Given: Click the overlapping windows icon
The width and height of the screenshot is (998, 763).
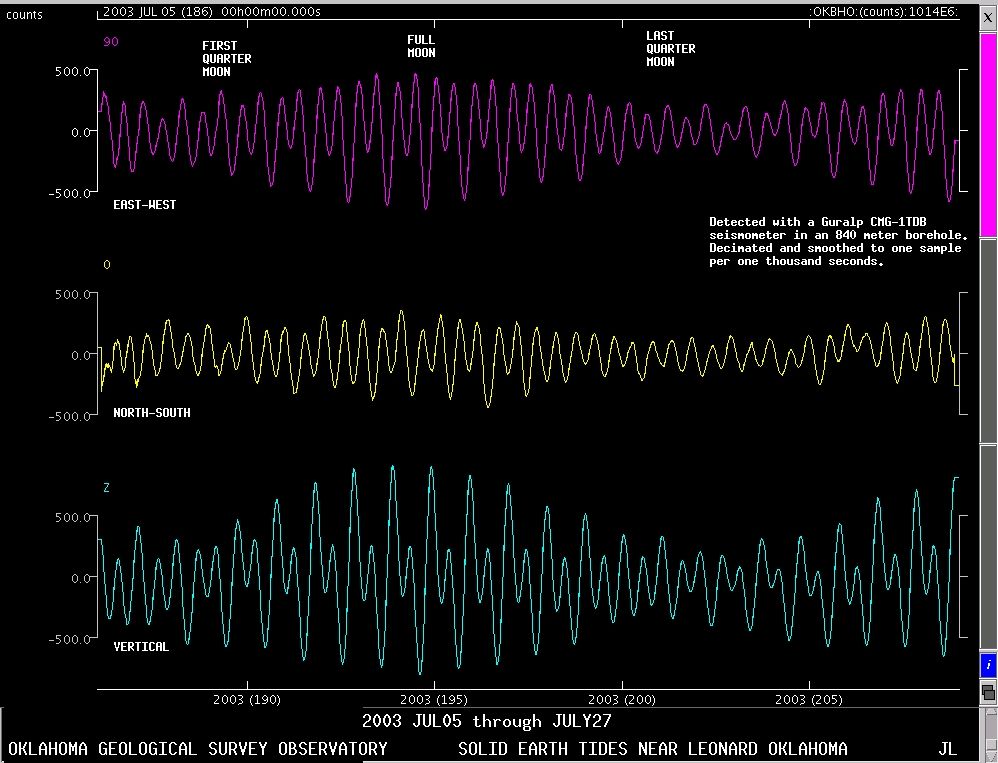Looking at the screenshot, I should 988,691.
